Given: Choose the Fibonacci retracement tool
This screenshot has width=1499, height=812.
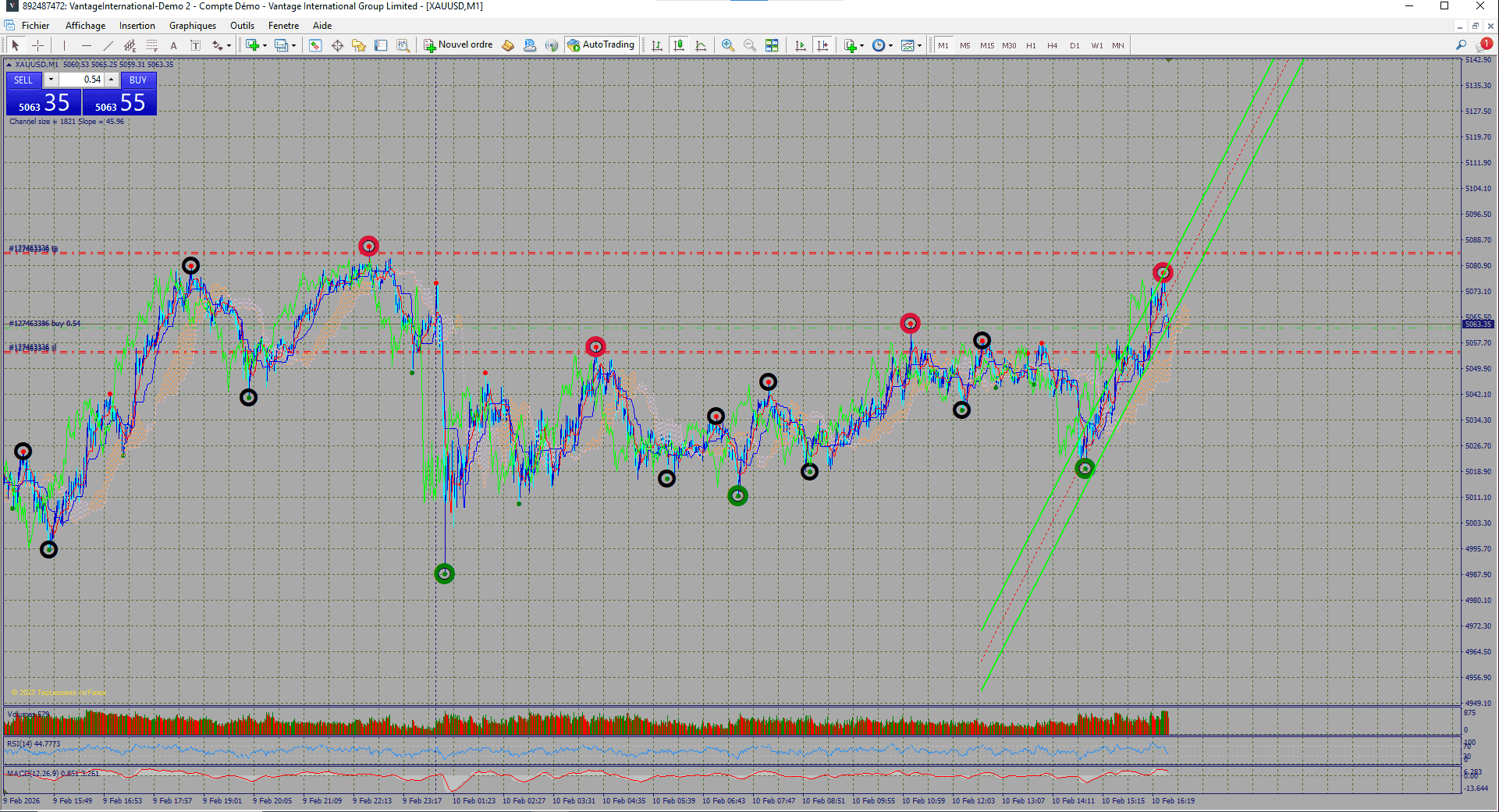Looking at the screenshot, I should coord(152,45).
